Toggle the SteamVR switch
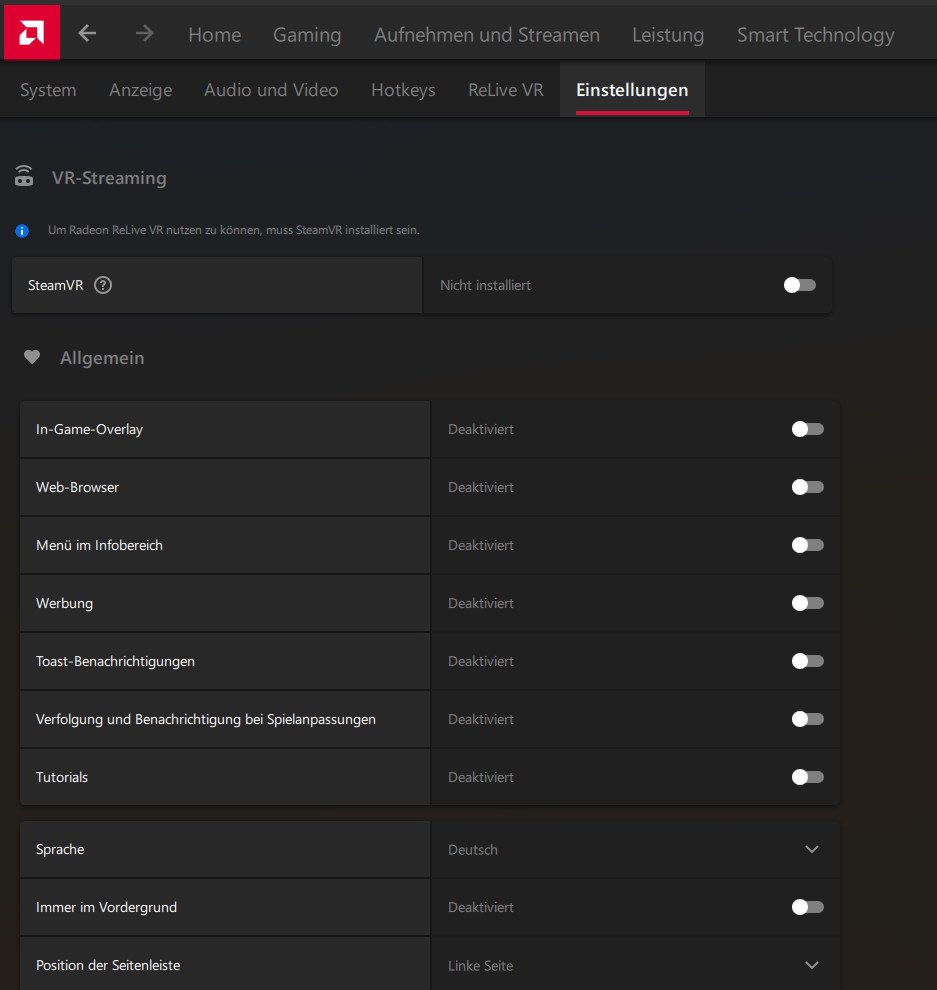937x990 pixels. tap(799, 285)
